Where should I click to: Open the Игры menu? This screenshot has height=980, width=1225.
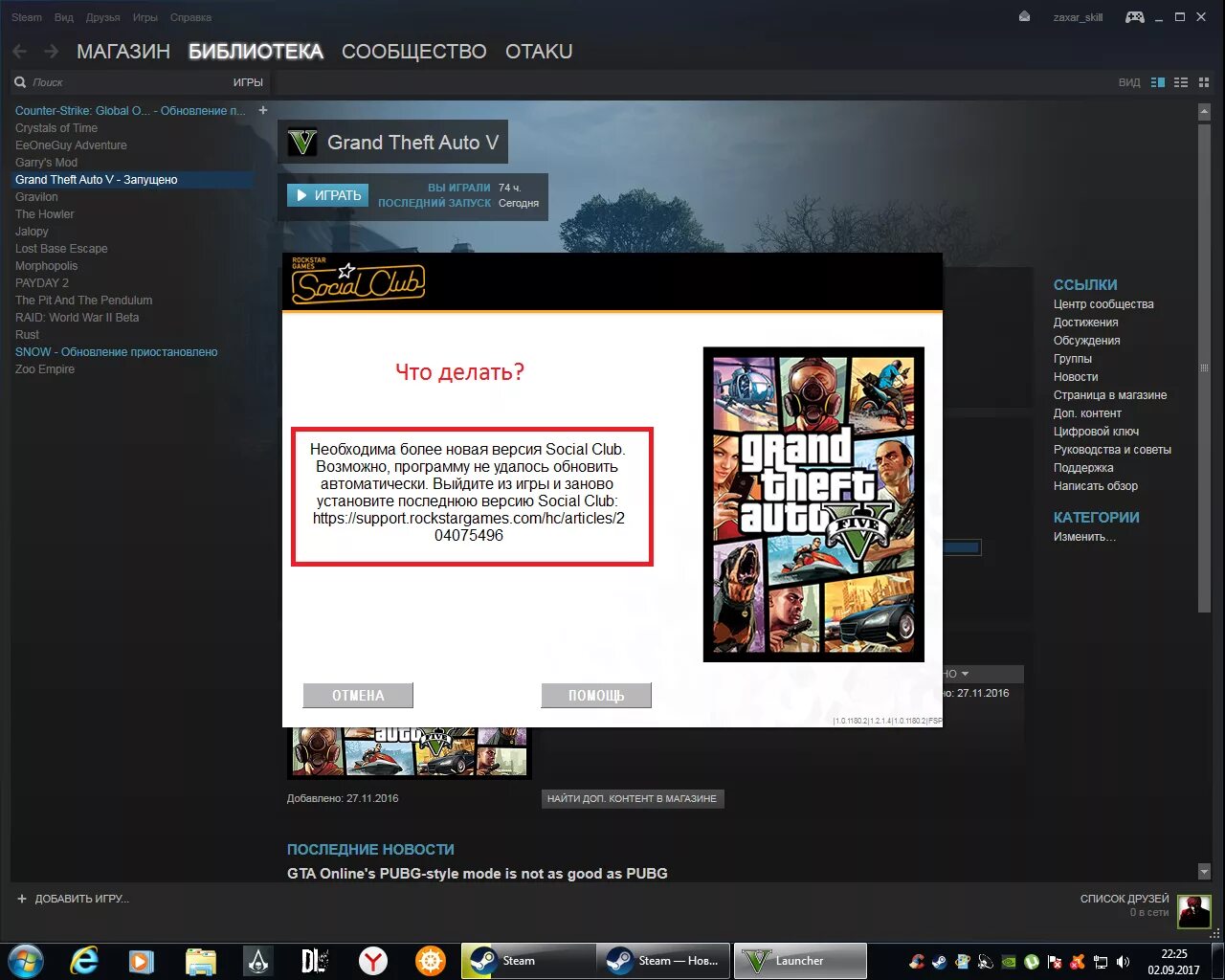pyautogui.click(x=145, y=17)
